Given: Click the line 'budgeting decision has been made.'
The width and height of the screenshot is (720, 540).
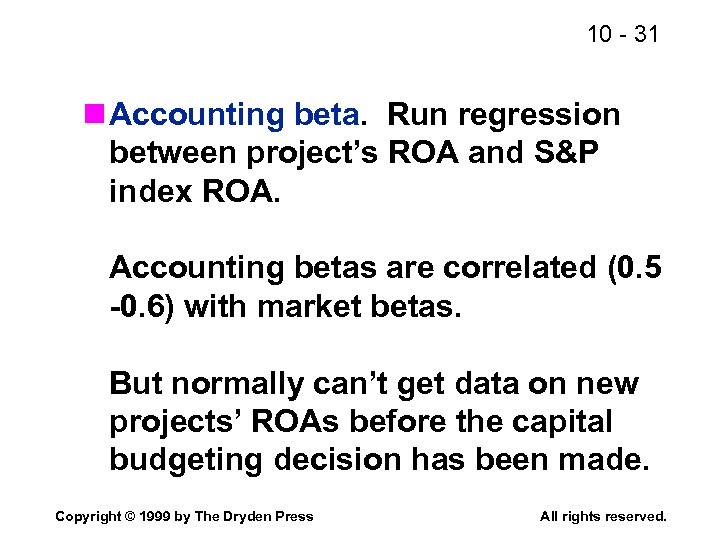Looking at the screenshot, I should pos(379,459).
